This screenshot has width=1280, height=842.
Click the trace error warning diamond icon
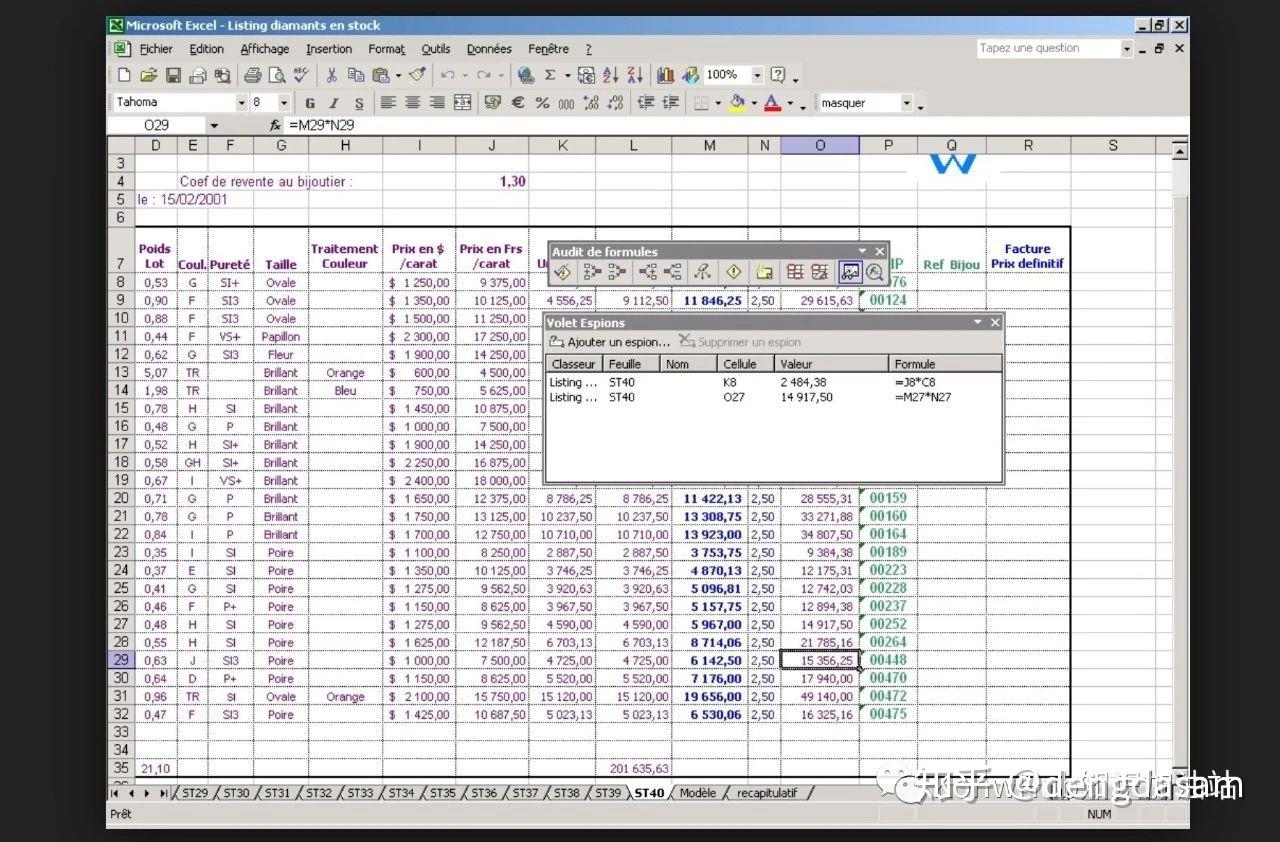pyautogui.click(x=733, y=272)
